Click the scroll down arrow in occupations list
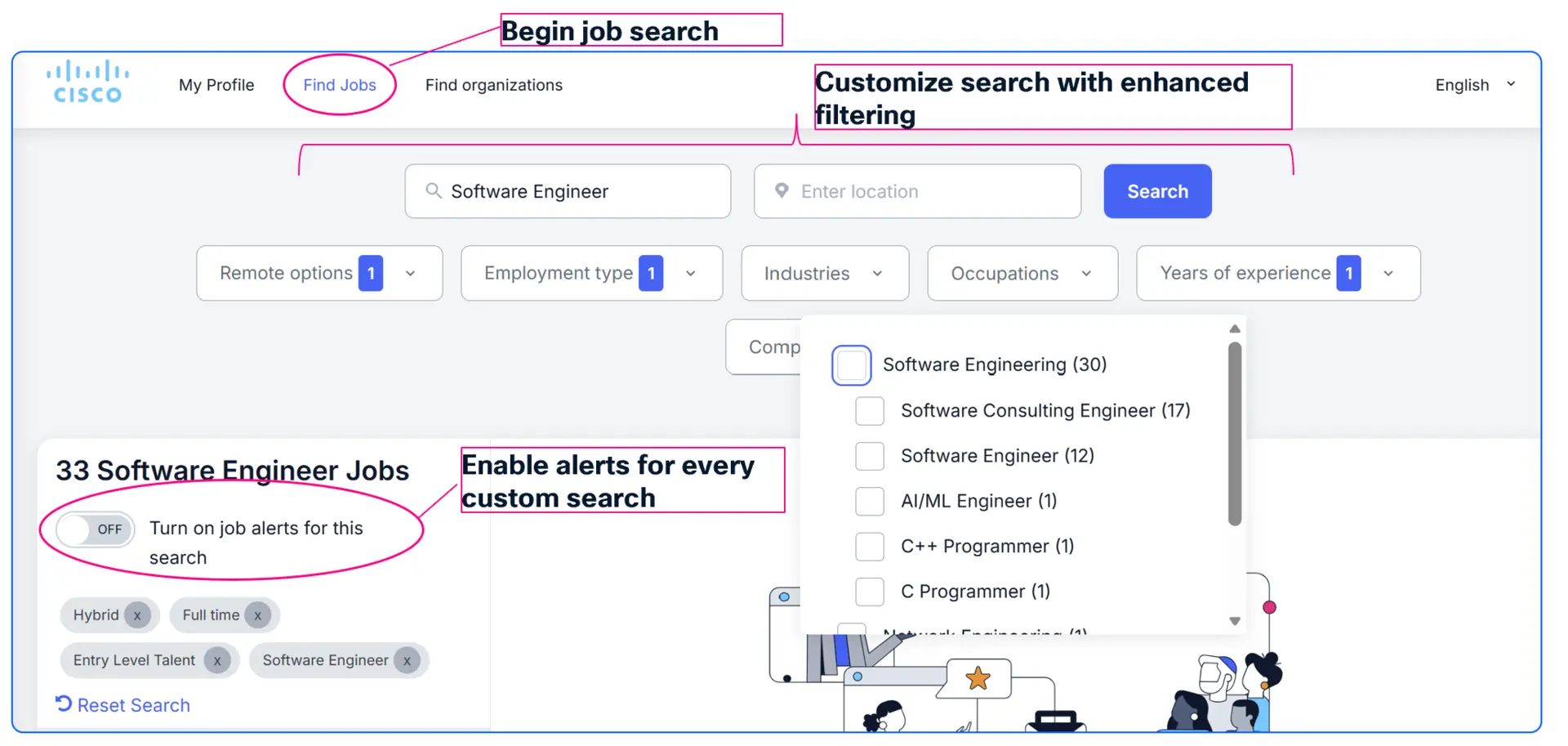 [x=1235, y=621]
